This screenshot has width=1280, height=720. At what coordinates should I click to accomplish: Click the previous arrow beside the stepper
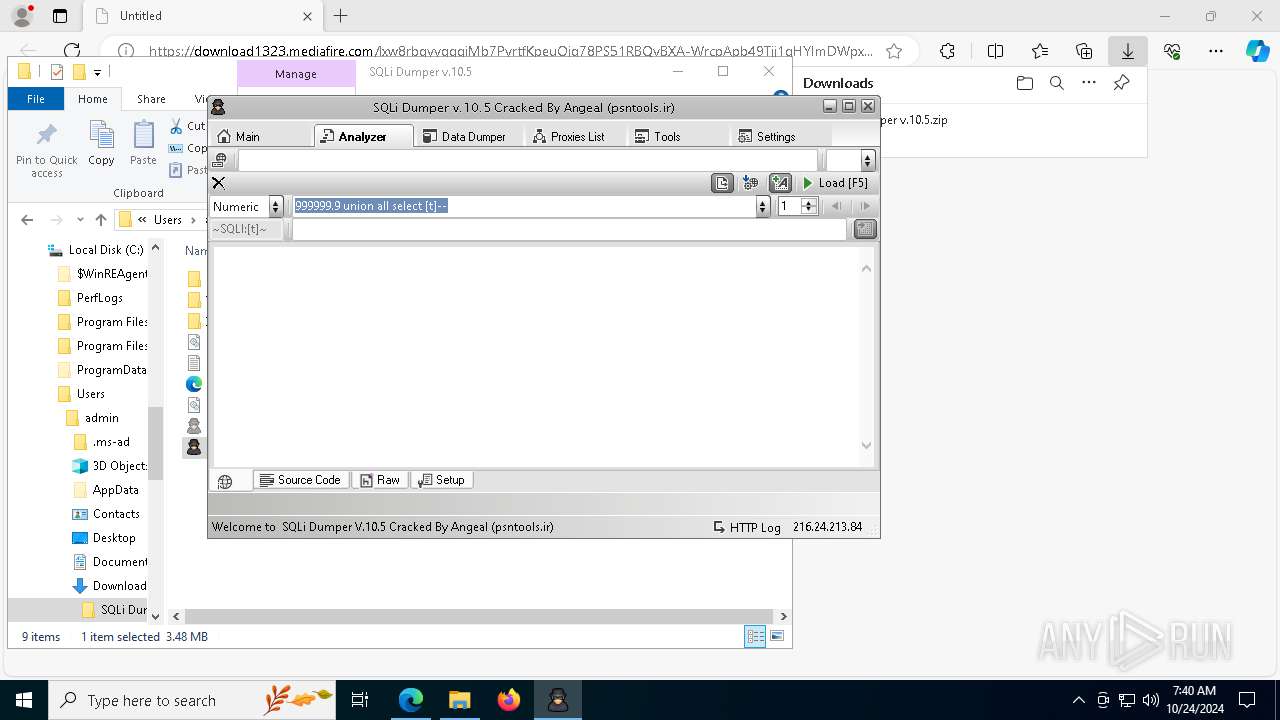(837, 207)
